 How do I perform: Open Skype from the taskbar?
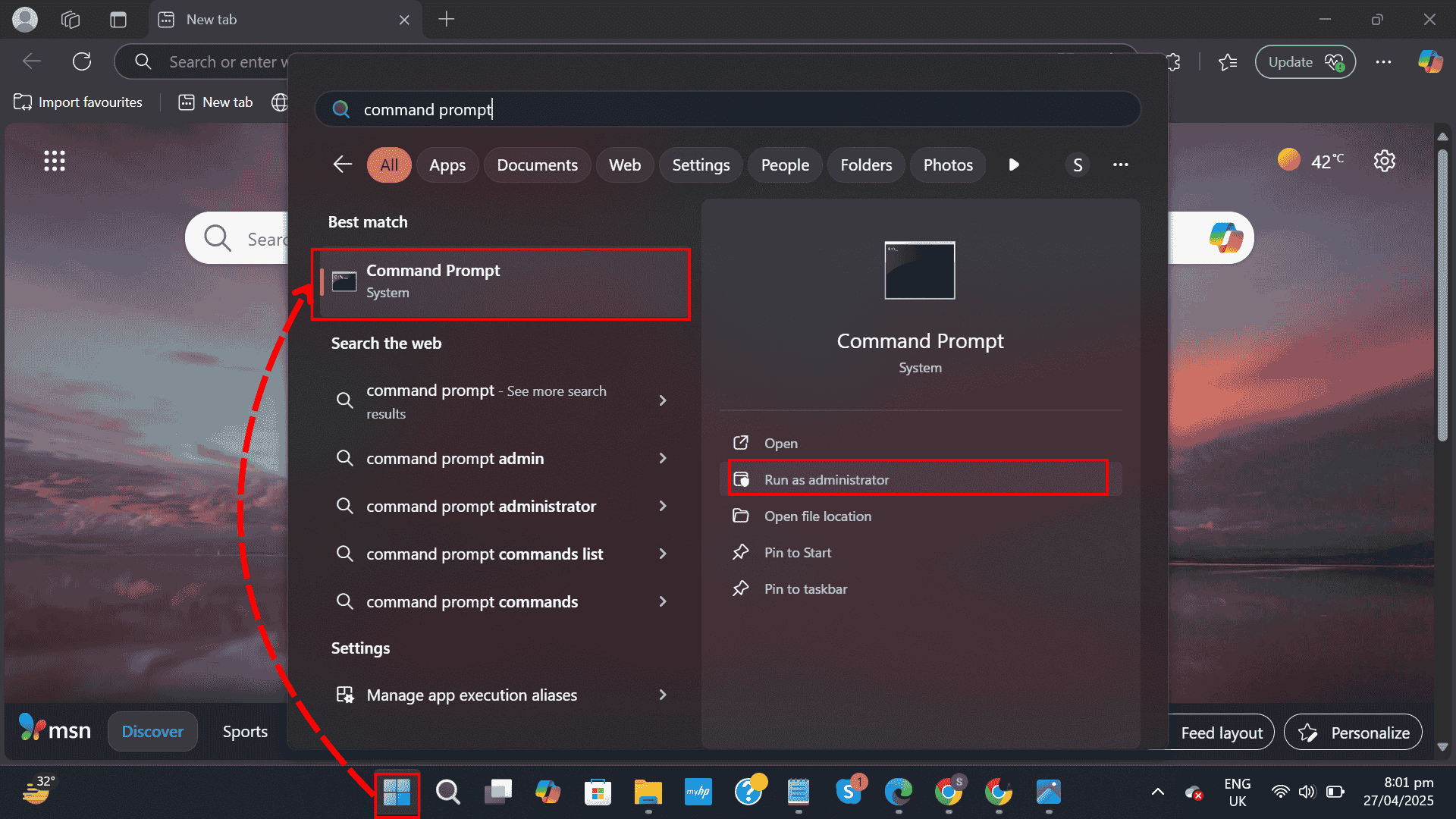pos(849,792)
